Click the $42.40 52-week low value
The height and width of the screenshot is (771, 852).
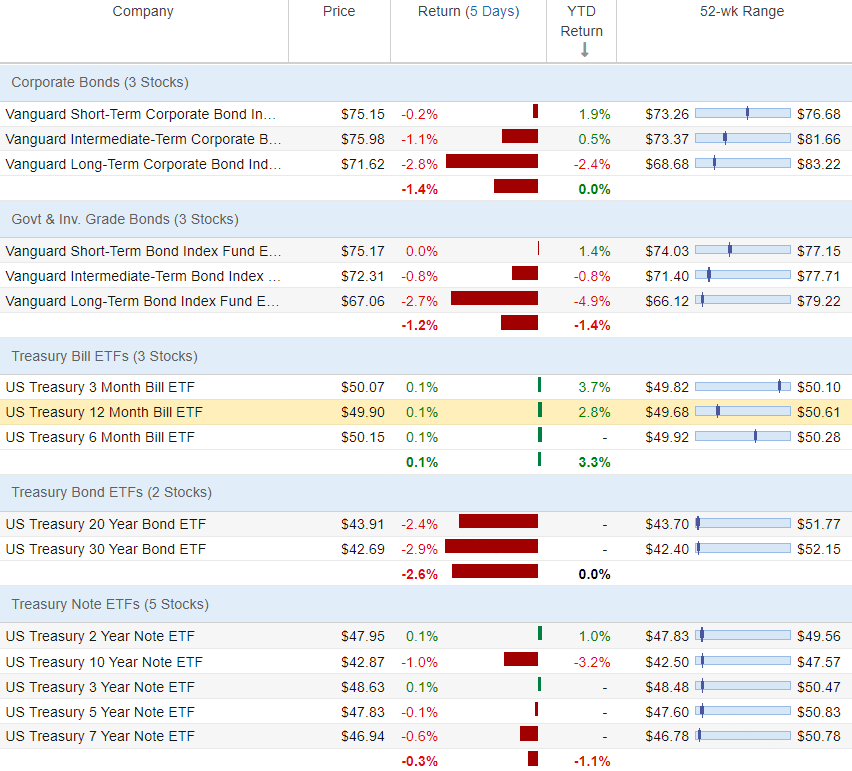667,549
